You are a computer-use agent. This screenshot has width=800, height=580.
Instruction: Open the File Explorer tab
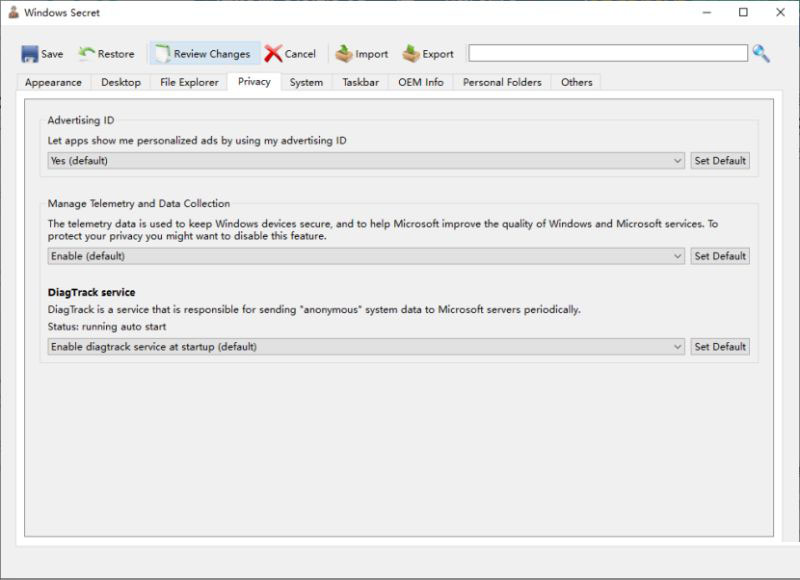[x=189, y=82]
